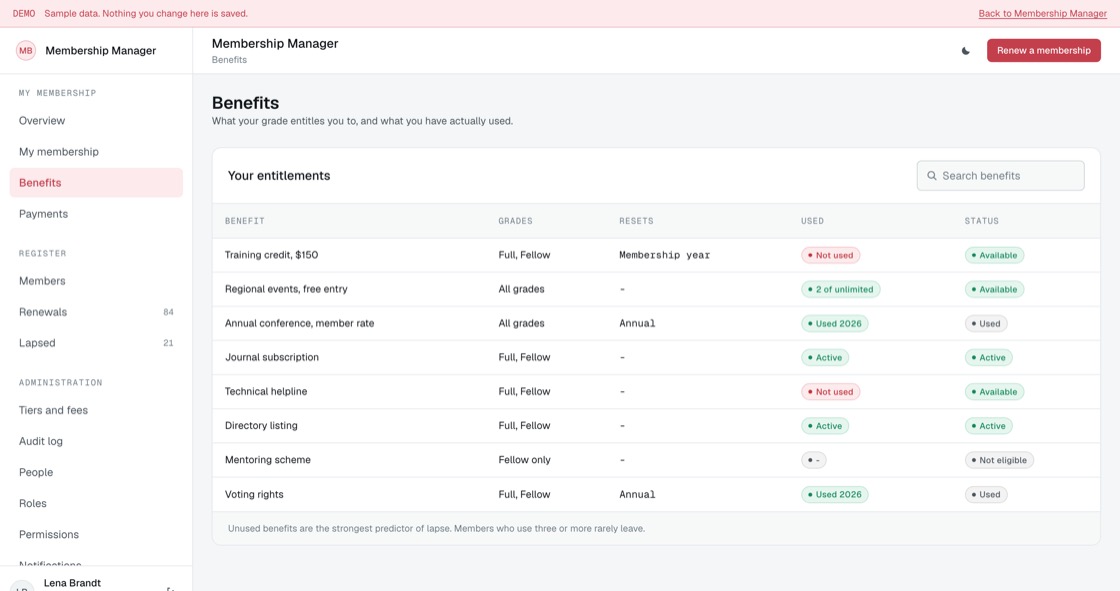Click the Not eligible status badge
1120x591 pixels.
point(999,460)
